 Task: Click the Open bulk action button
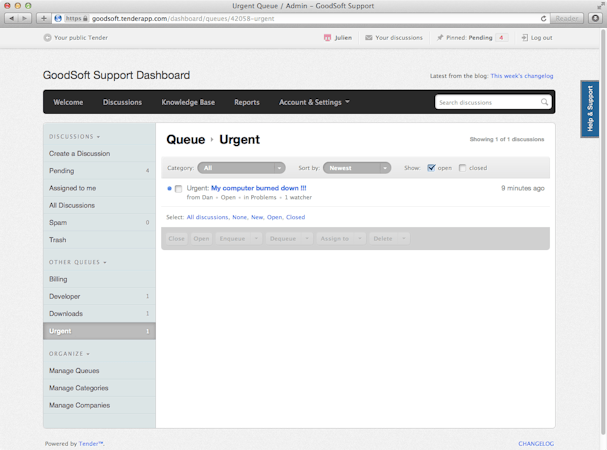point(201,239)
